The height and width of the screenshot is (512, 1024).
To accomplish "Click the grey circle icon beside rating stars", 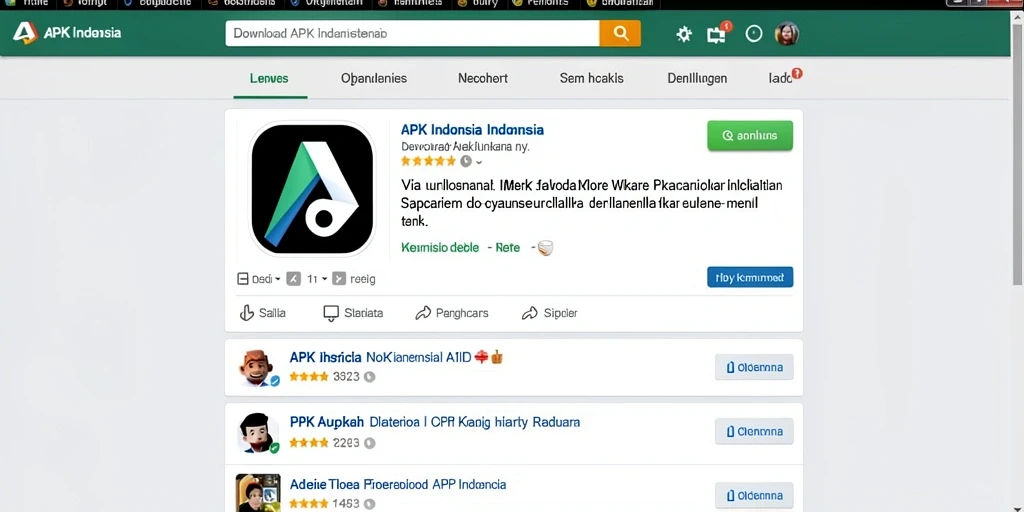I will coord(466,161).
